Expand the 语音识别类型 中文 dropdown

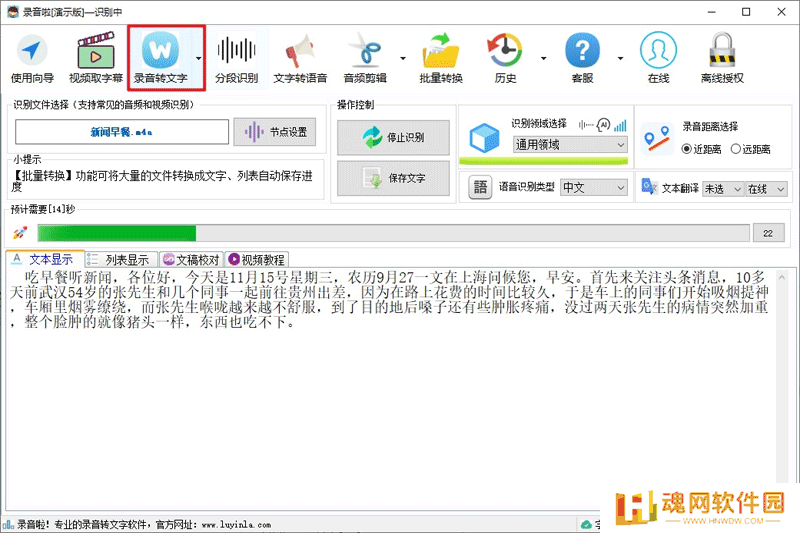[x=594, y=188]
